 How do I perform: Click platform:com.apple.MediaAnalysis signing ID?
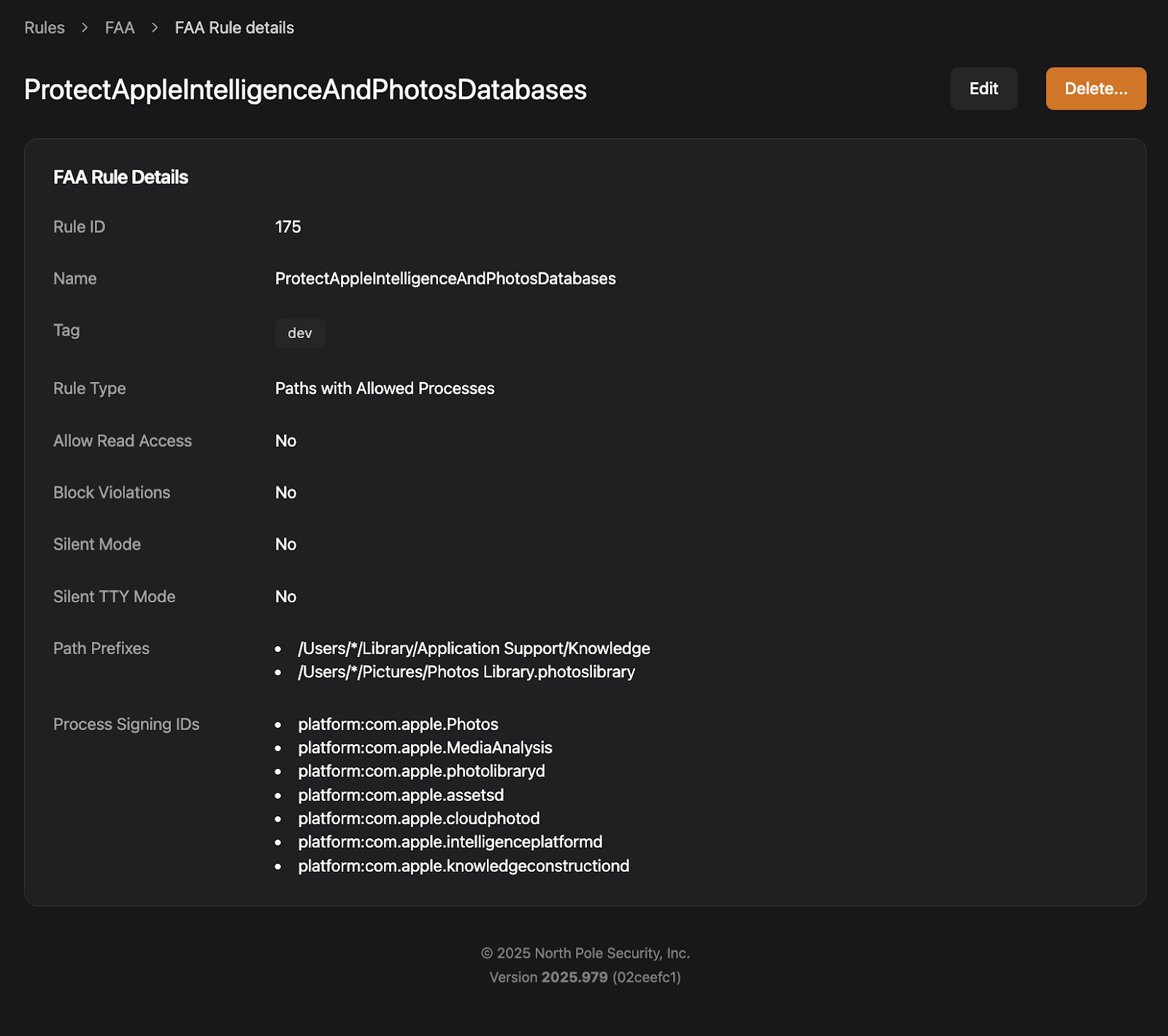pos(425,748)
